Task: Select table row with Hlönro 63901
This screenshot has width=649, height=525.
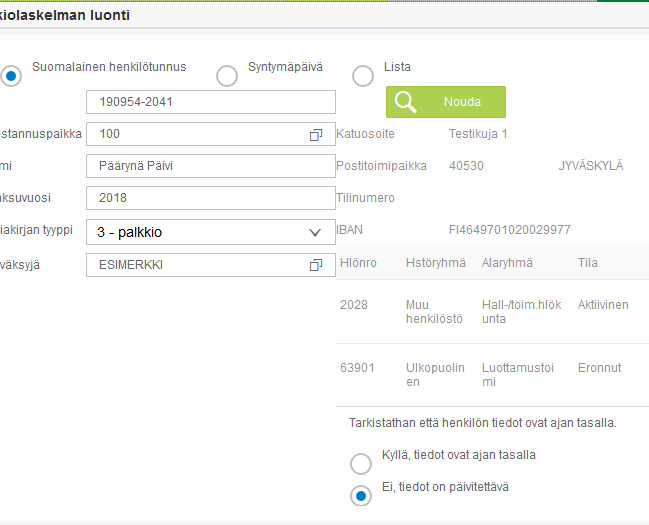Action: click(493, 375)
